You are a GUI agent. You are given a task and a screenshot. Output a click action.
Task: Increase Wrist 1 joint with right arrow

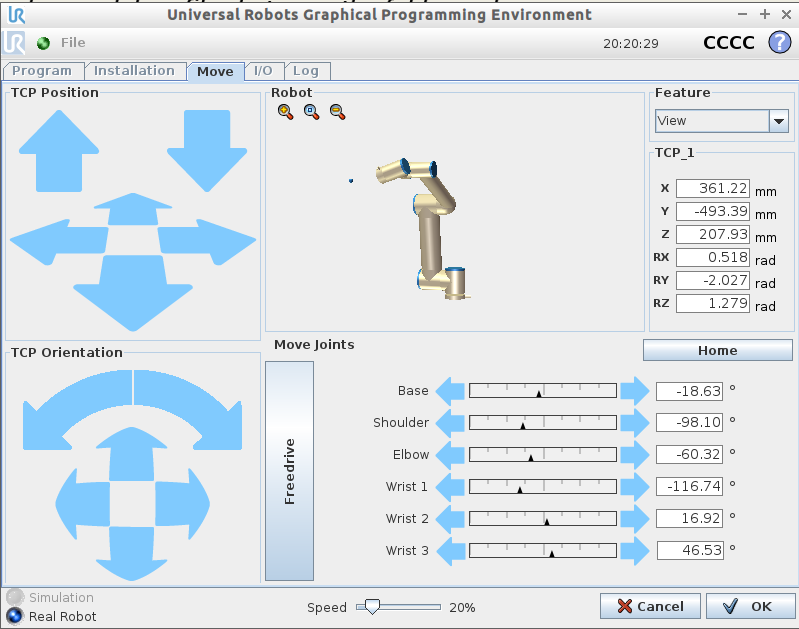click(635, 487)
